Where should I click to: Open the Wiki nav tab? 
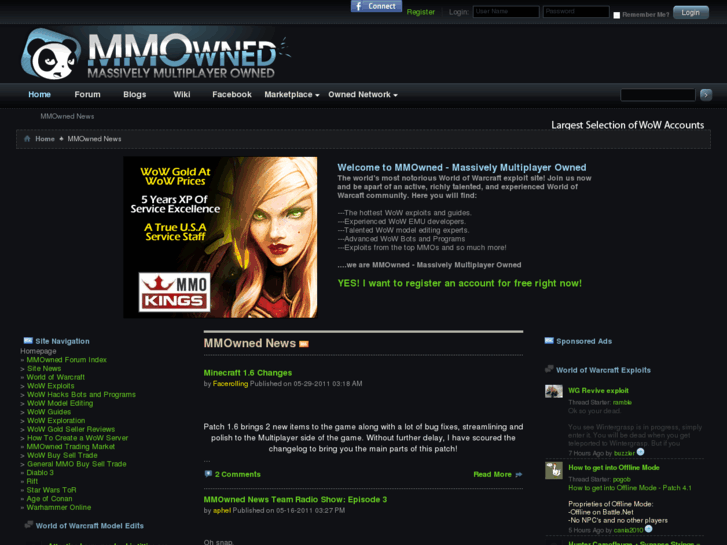click(182, 95)
